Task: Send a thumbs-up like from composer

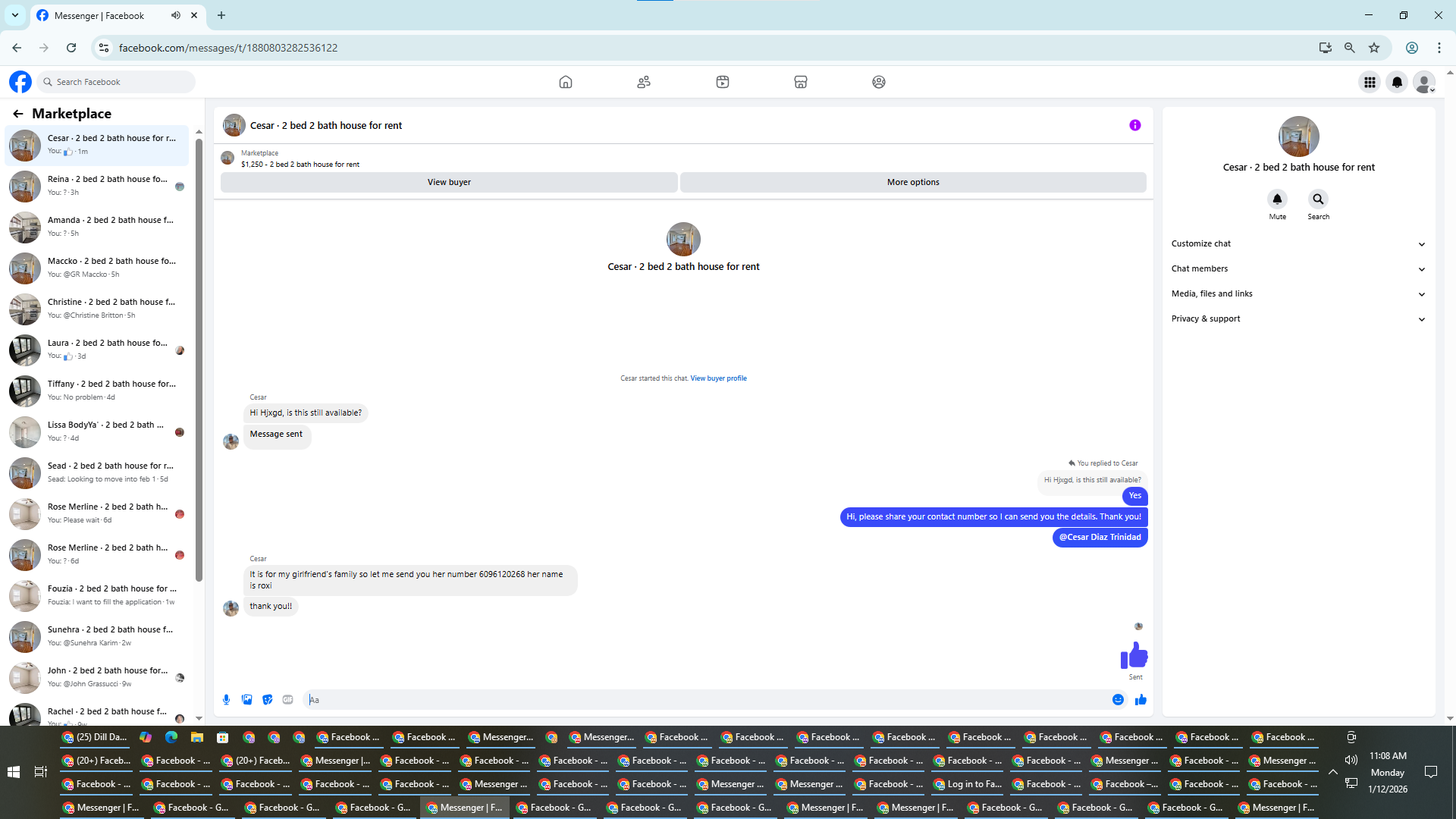Action: pyautogui.click(x=1141, y=700)
